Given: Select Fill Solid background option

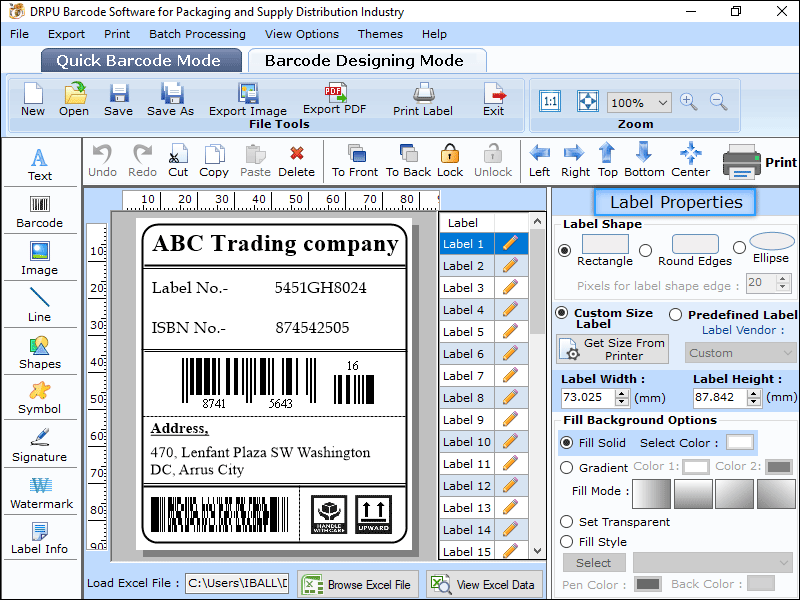Looking at the screenshot, I should (567, 443).
